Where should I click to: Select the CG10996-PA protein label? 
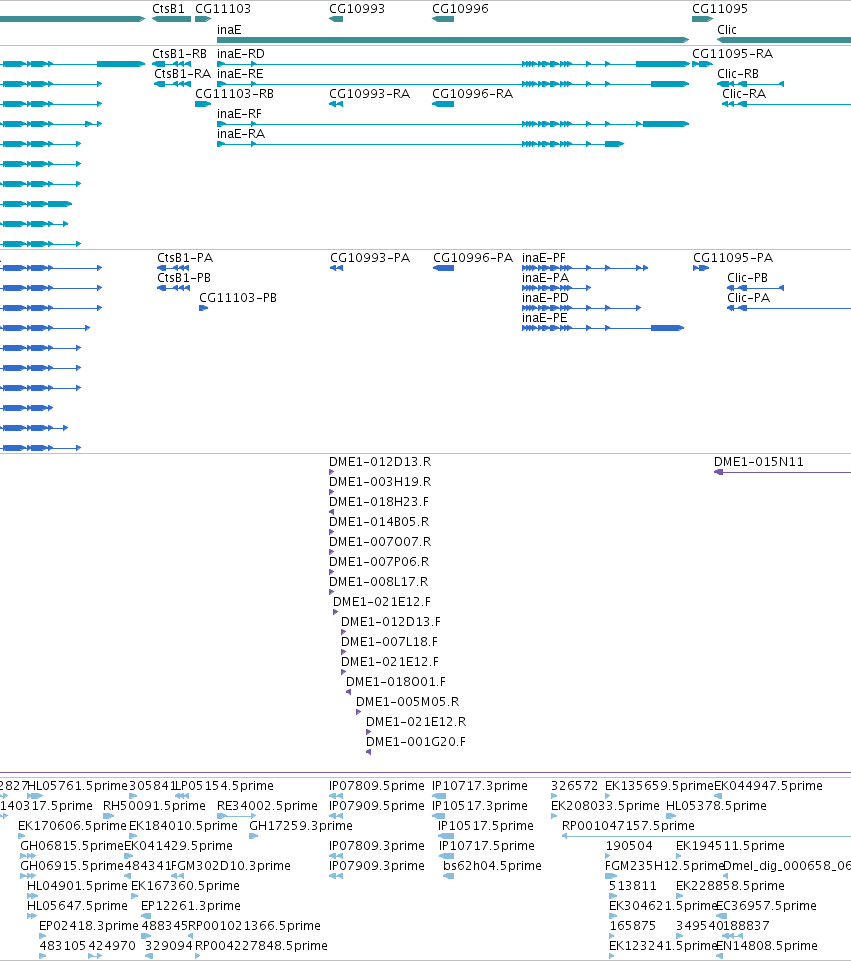tap(473, 257)
